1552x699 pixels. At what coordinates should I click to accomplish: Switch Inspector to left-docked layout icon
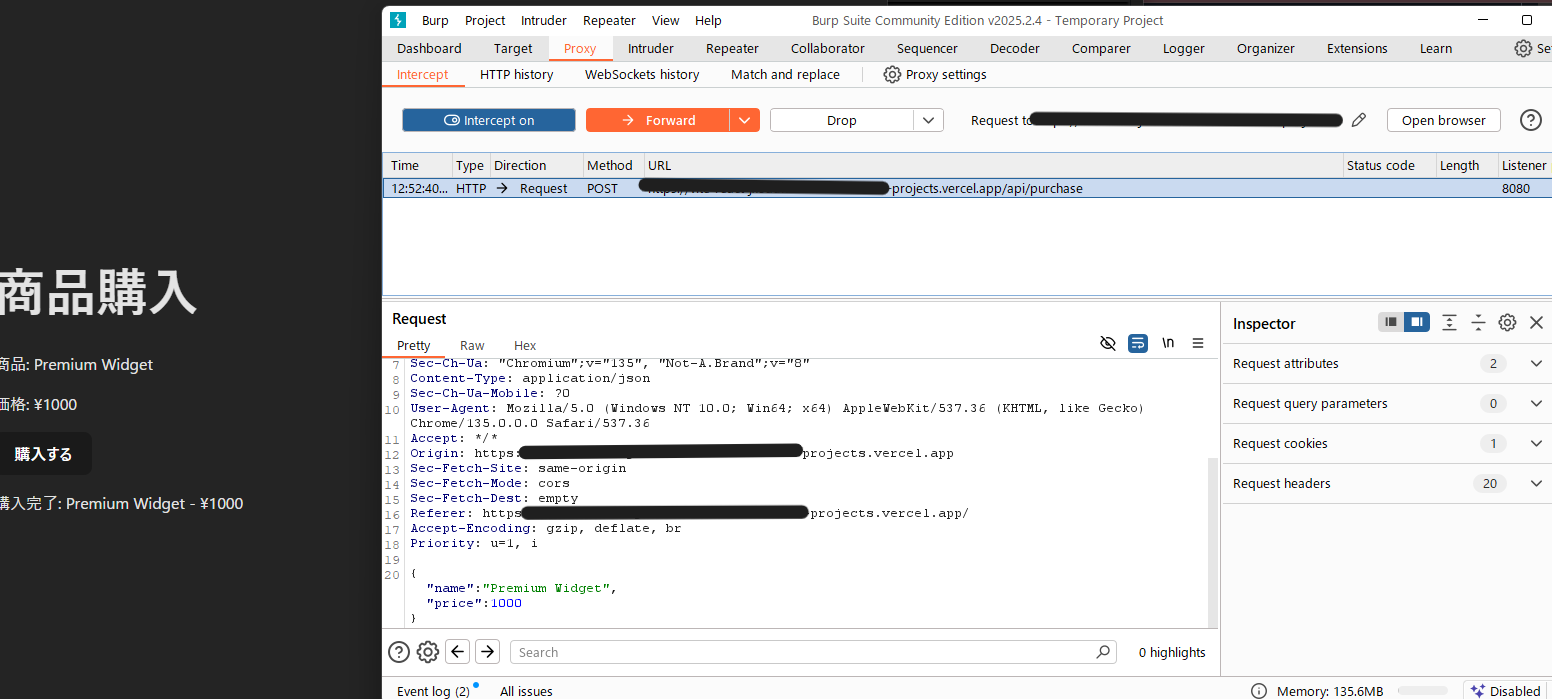click(1391, 322)
